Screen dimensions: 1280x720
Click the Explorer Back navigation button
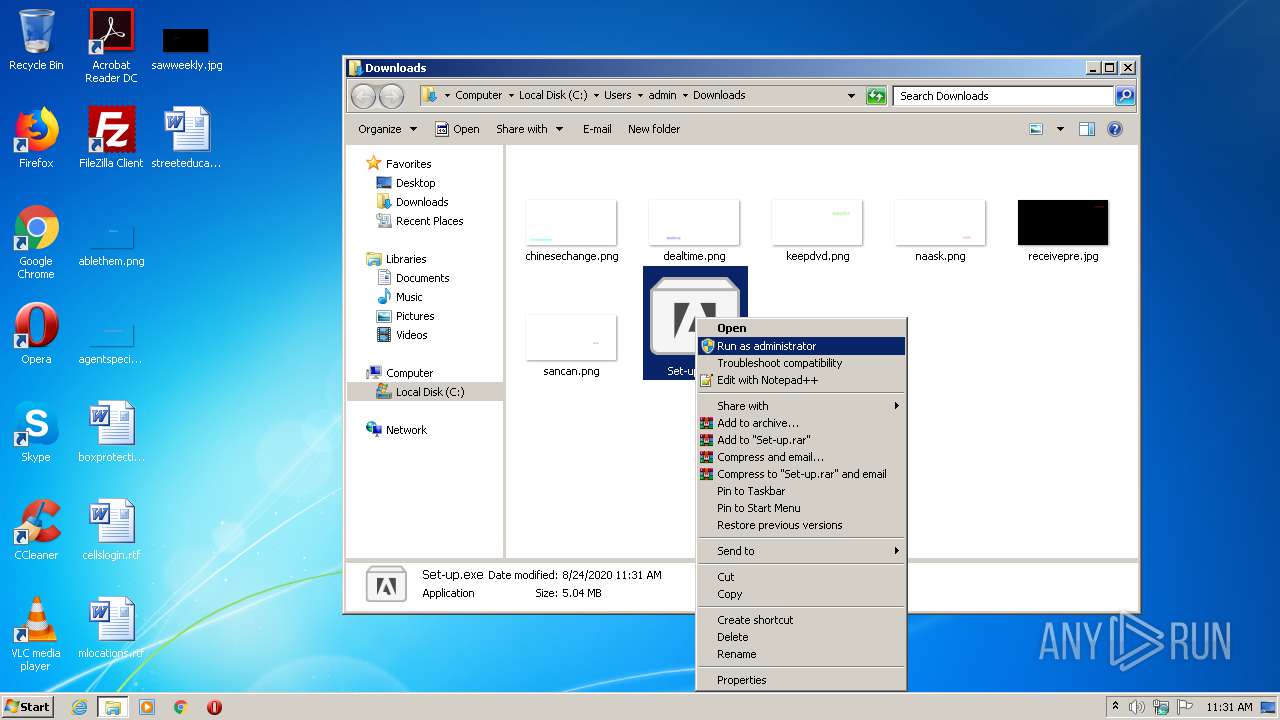[x=363, y=96]
